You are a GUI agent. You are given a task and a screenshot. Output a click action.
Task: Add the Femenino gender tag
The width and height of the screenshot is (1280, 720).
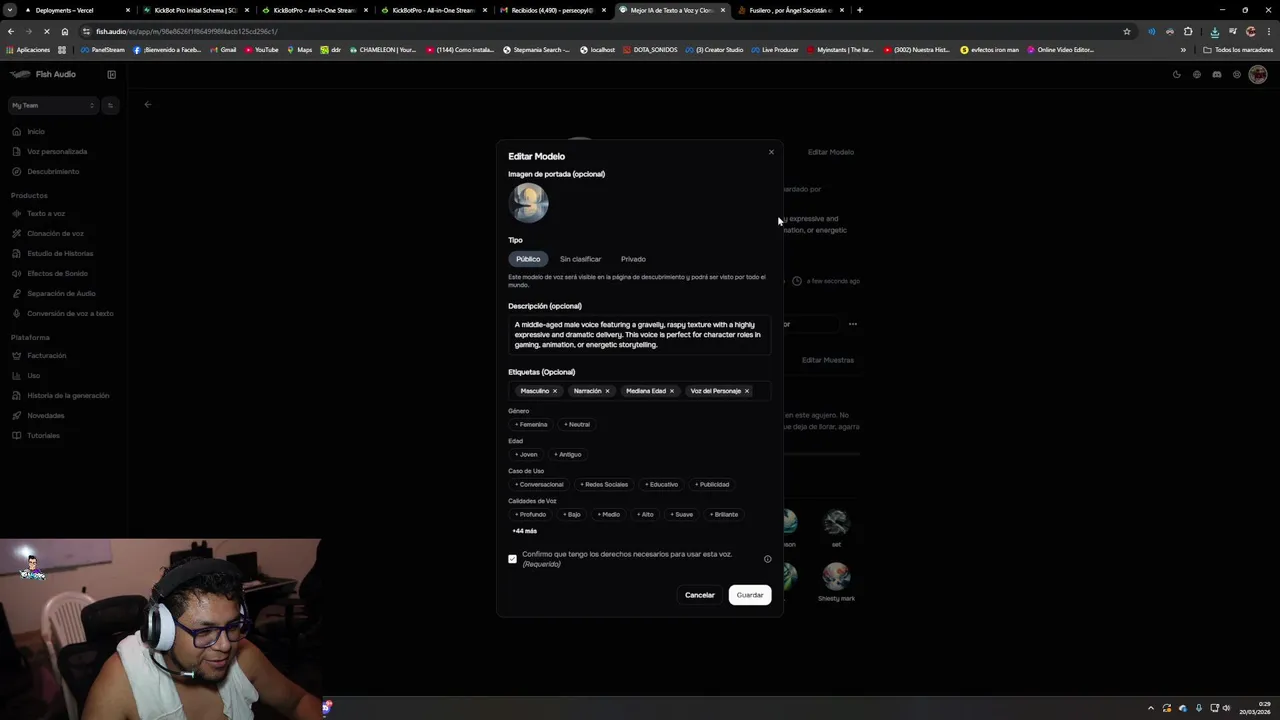[531, 424]
